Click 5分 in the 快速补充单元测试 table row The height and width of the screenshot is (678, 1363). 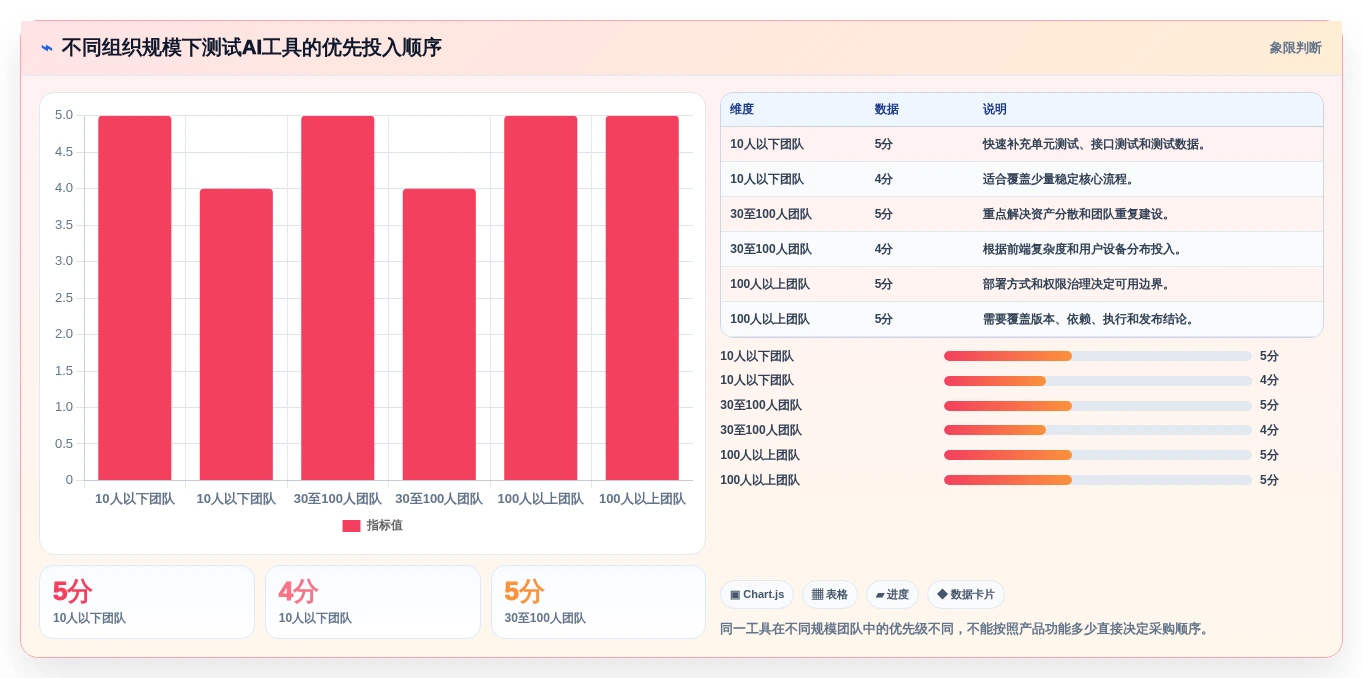tap(884, 144)
